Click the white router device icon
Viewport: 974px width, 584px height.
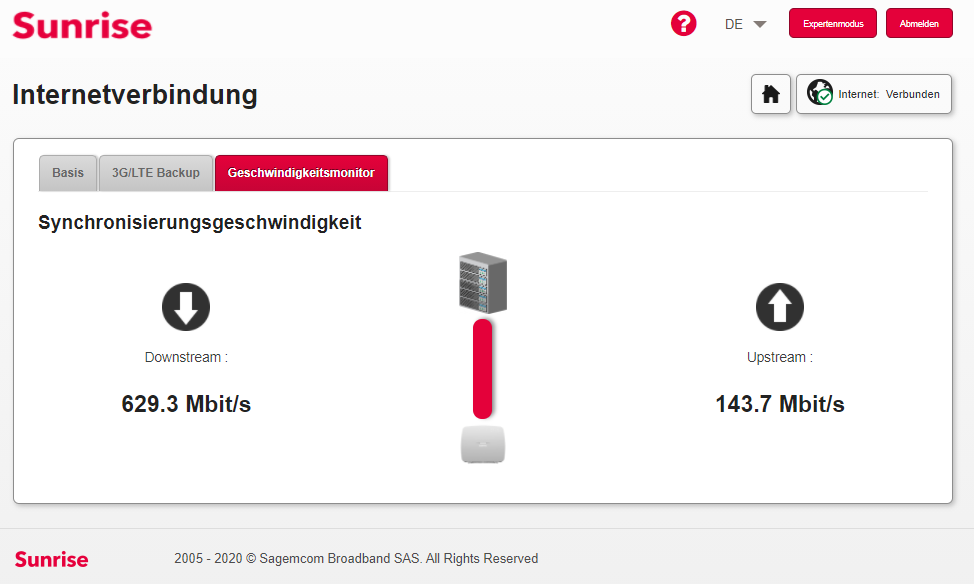point(483,444)
